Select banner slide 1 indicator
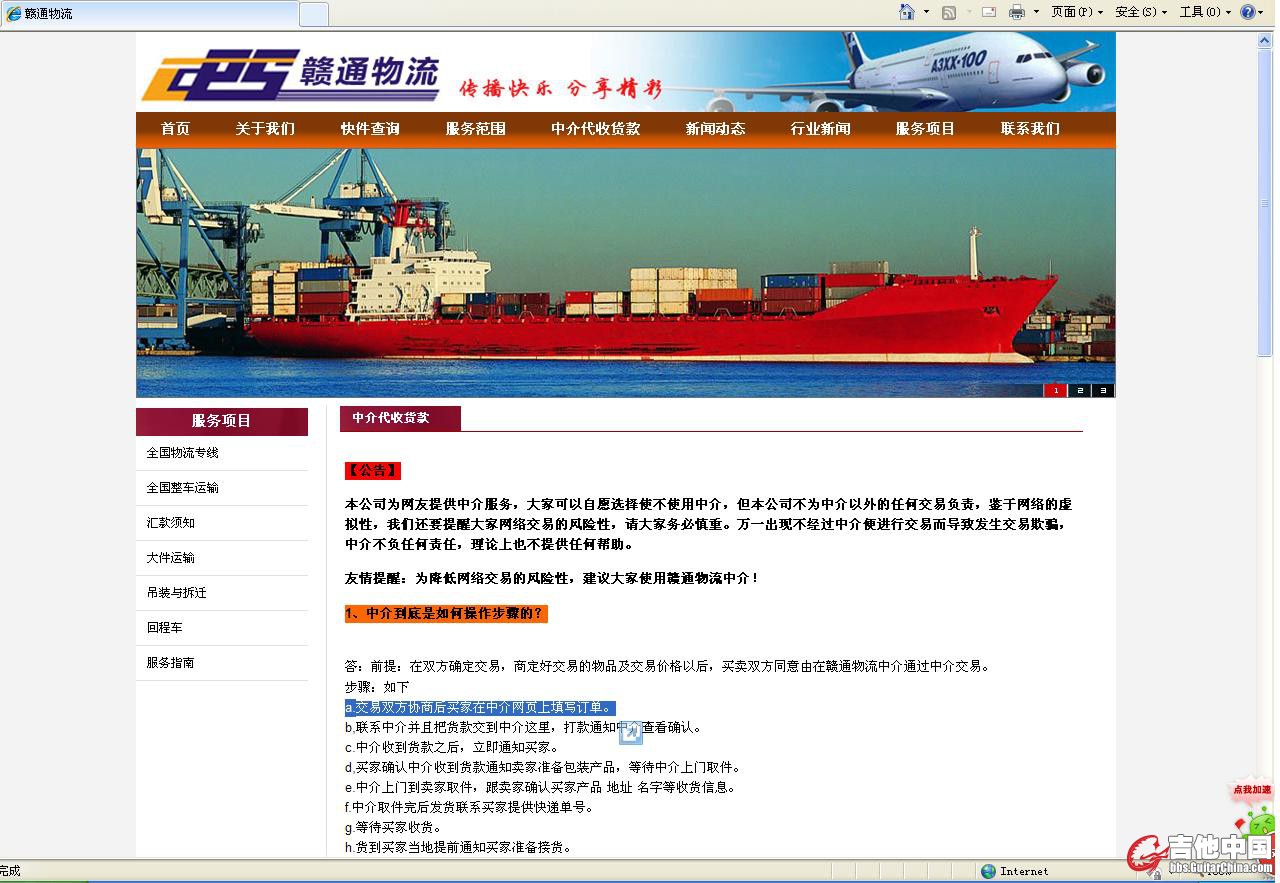This screenshot has height=883, width=1280. point(1055,390)
